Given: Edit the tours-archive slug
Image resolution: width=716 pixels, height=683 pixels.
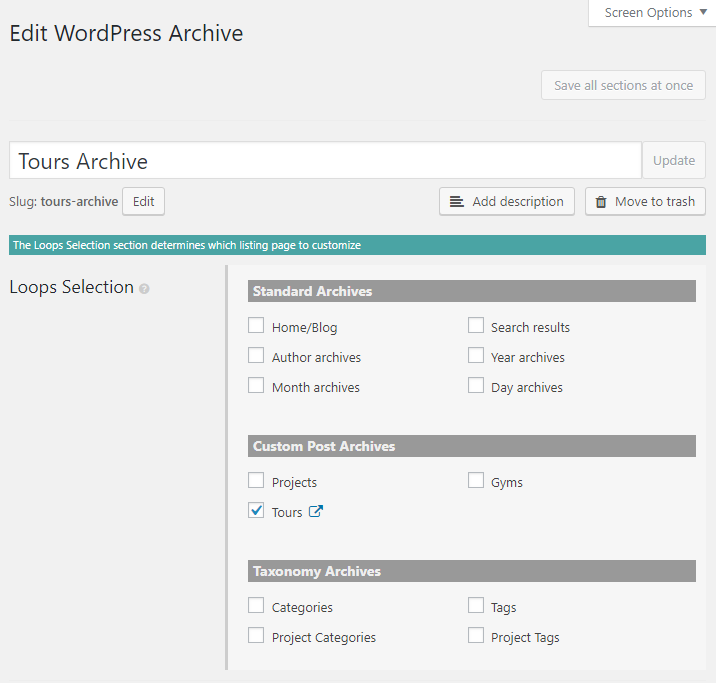Looking at the screenshot, I should tap(143, 201).
